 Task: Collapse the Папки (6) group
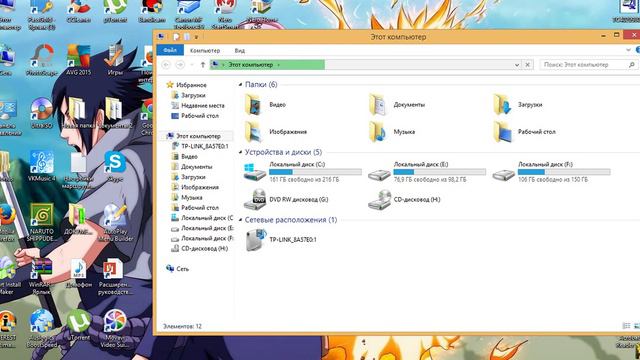pos(240,84)
